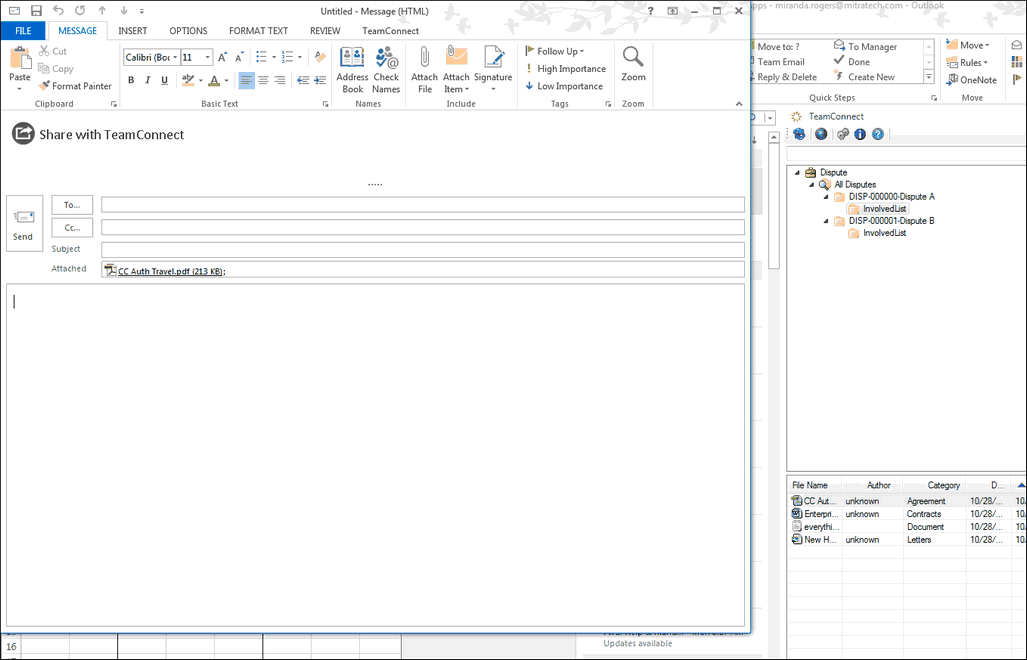The image size is (1027, 660).
Task: Open the FILE tab
Action: (x=23, y=31)
